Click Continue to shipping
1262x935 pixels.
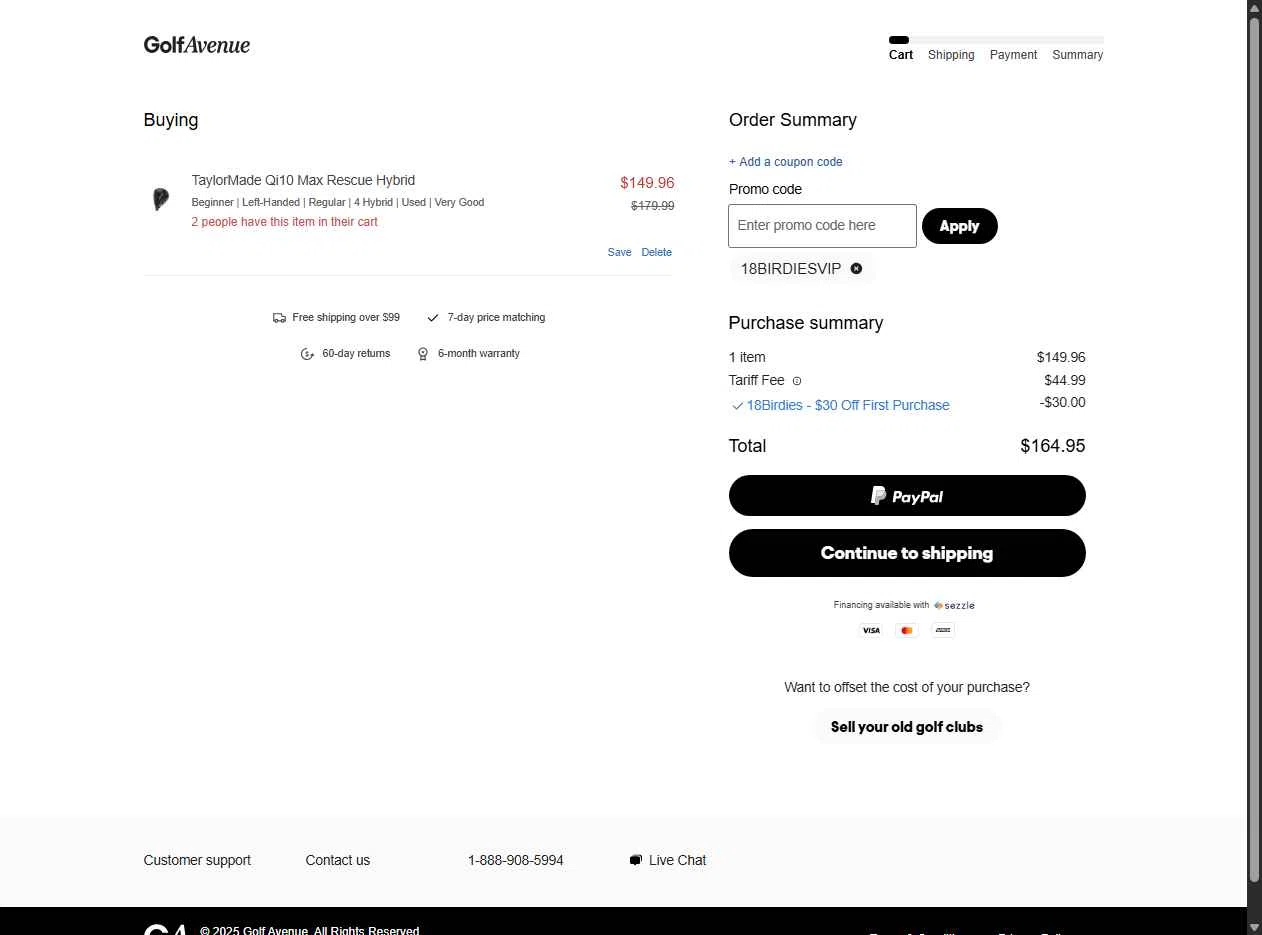tap(906, 553)
